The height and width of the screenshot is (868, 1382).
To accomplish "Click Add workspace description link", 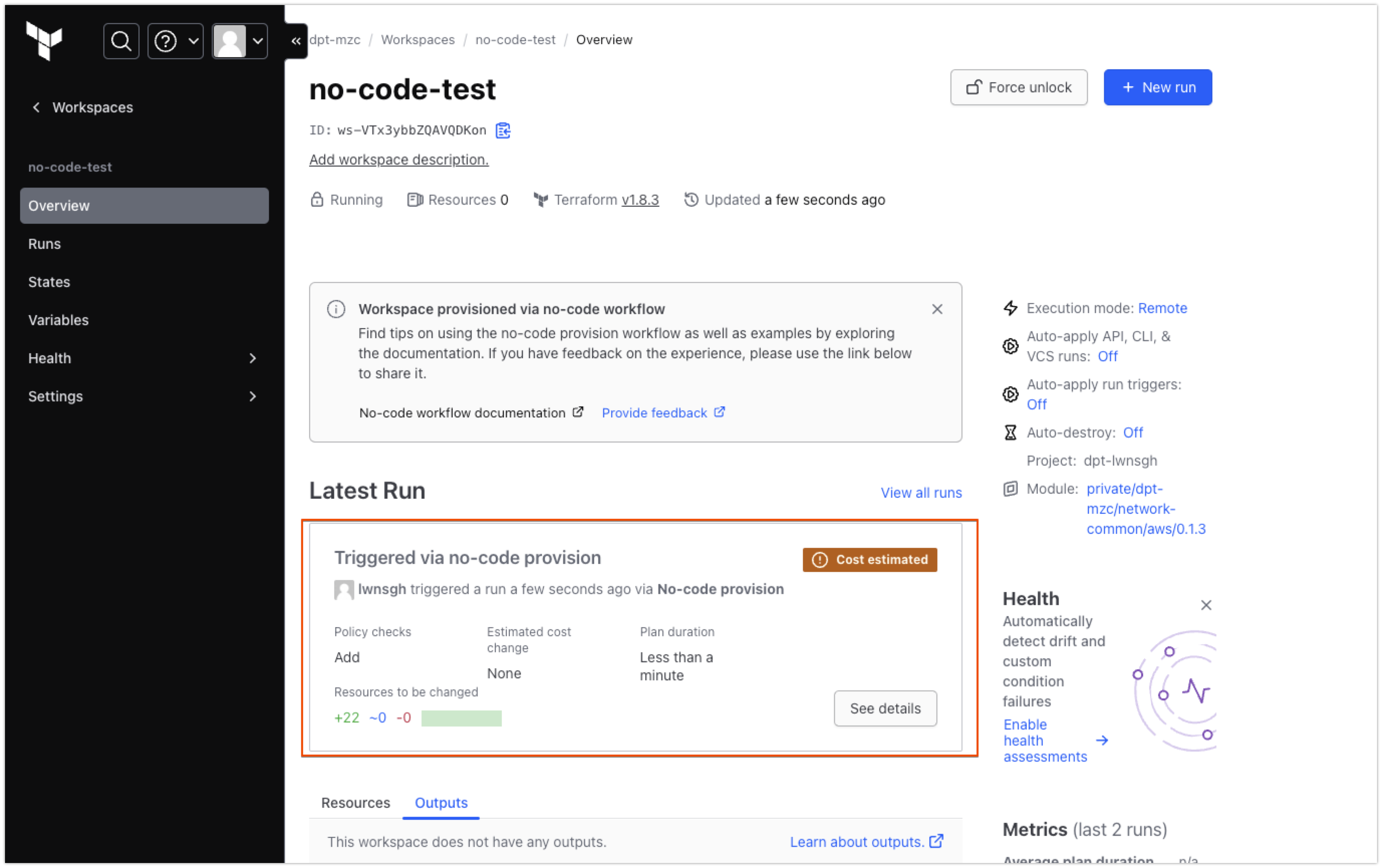I will [x=399, y=160].
